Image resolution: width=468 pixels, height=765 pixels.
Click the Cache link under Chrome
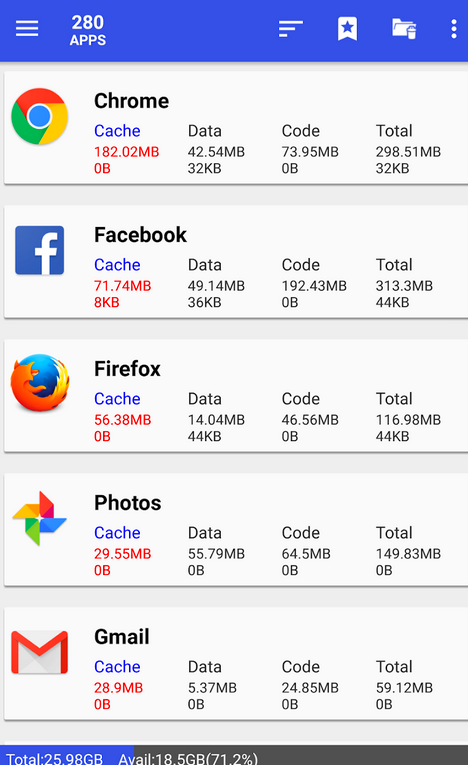point(117,131)
